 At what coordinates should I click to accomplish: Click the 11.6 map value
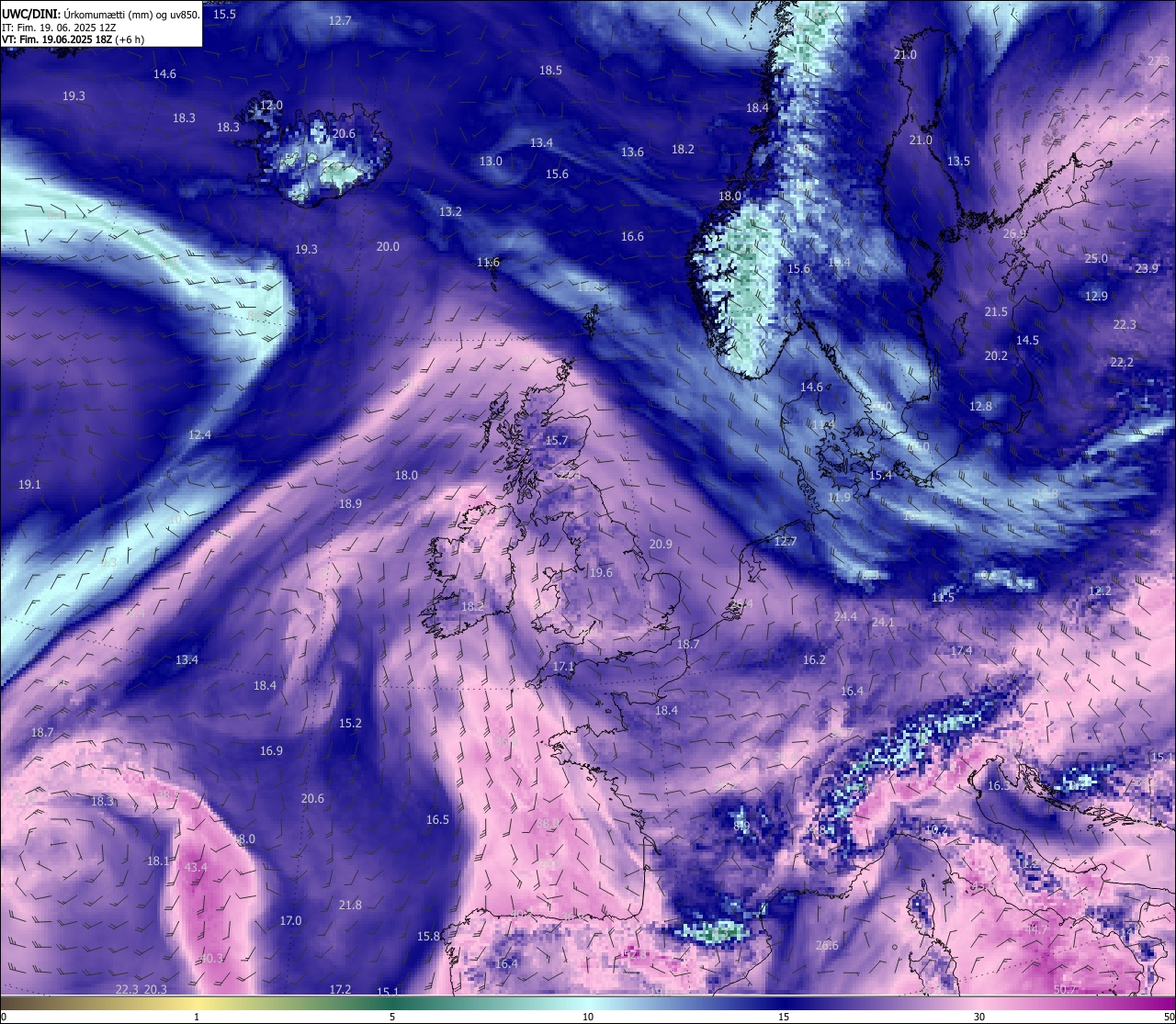click(x=488, y=262)
